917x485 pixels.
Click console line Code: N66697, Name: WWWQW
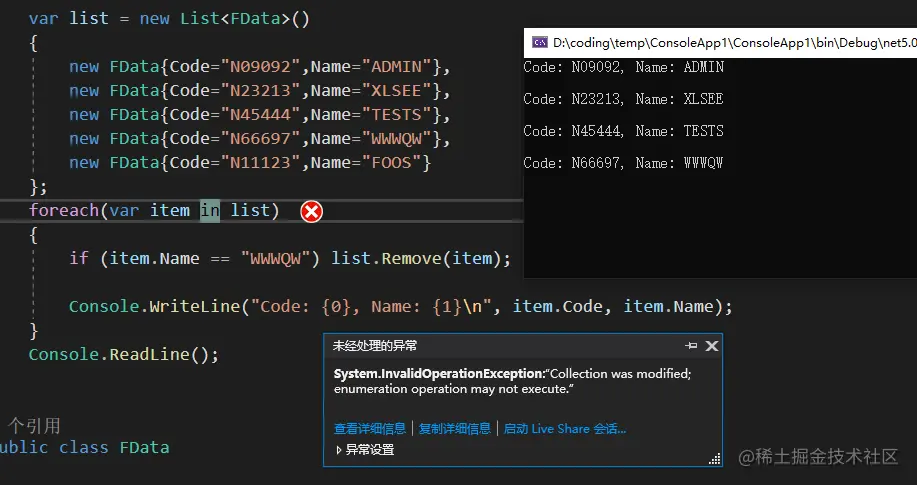pos(623,163)
